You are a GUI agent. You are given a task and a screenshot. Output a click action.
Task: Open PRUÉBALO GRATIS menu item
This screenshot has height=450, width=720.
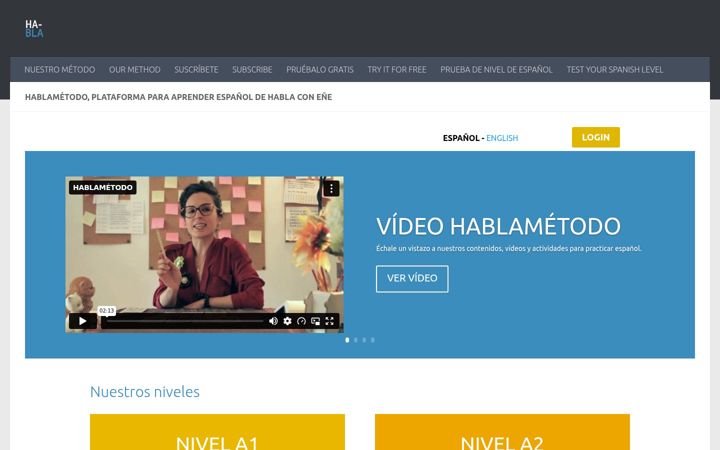(320, 69)
